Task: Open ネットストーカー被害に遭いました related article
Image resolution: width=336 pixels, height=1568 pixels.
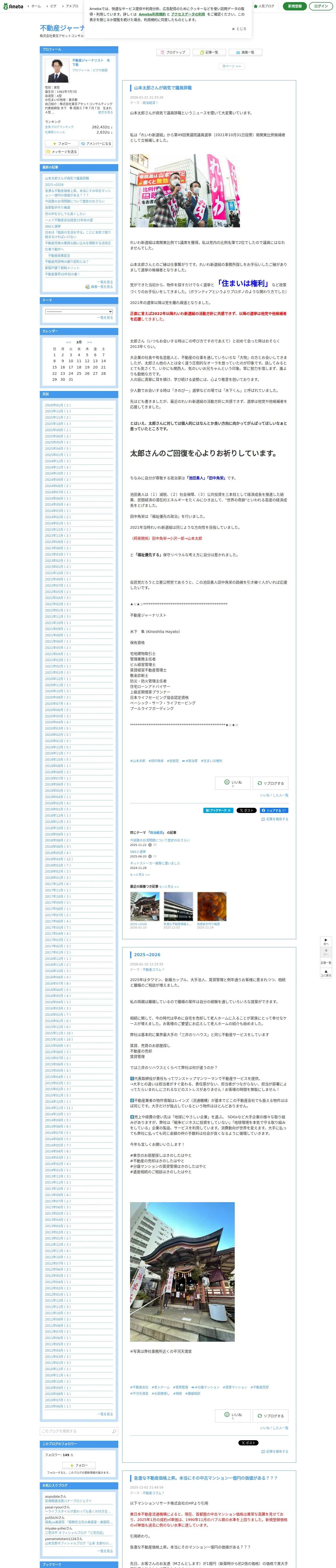Action: click(155, 863)
